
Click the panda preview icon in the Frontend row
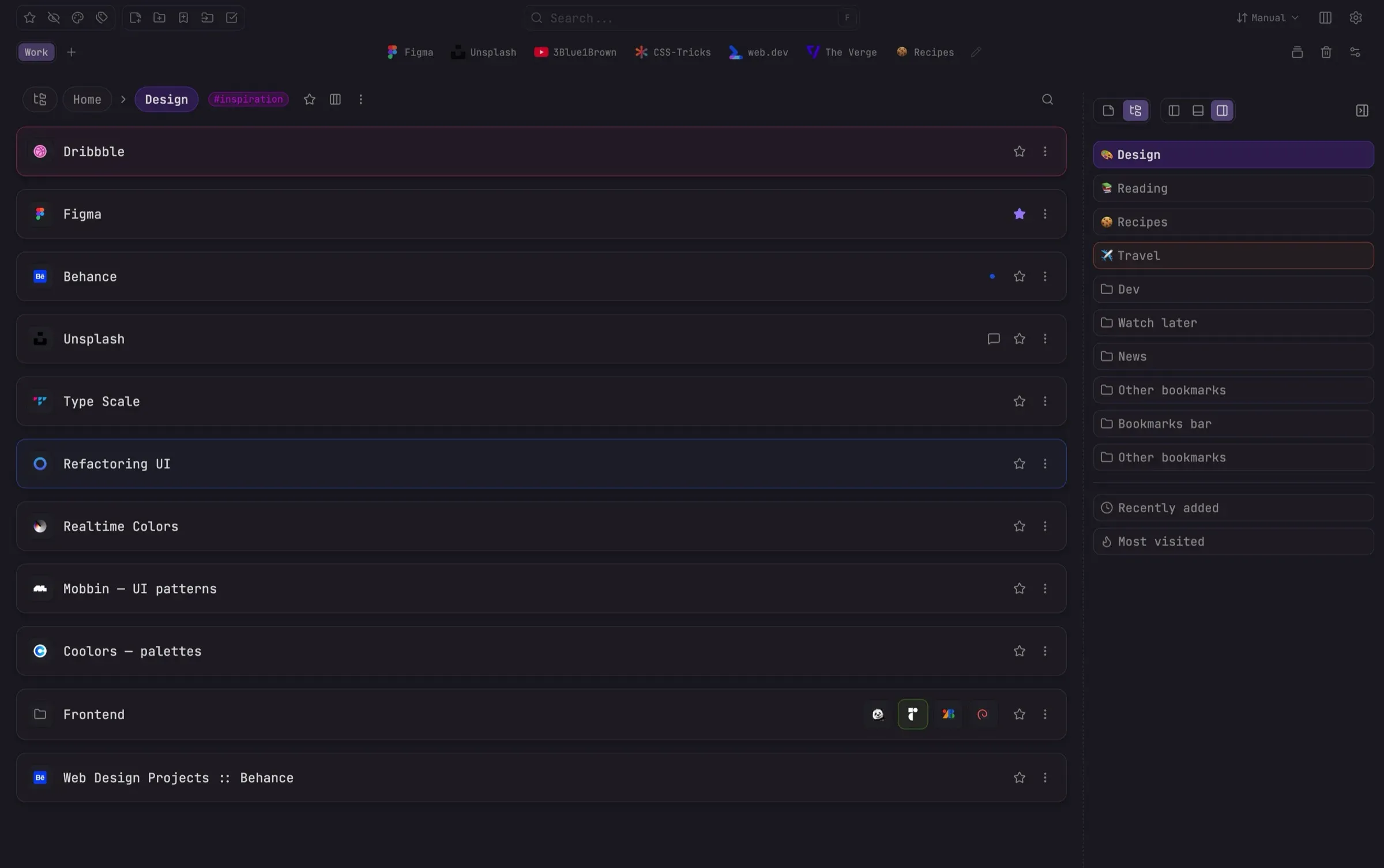point(878,715)
